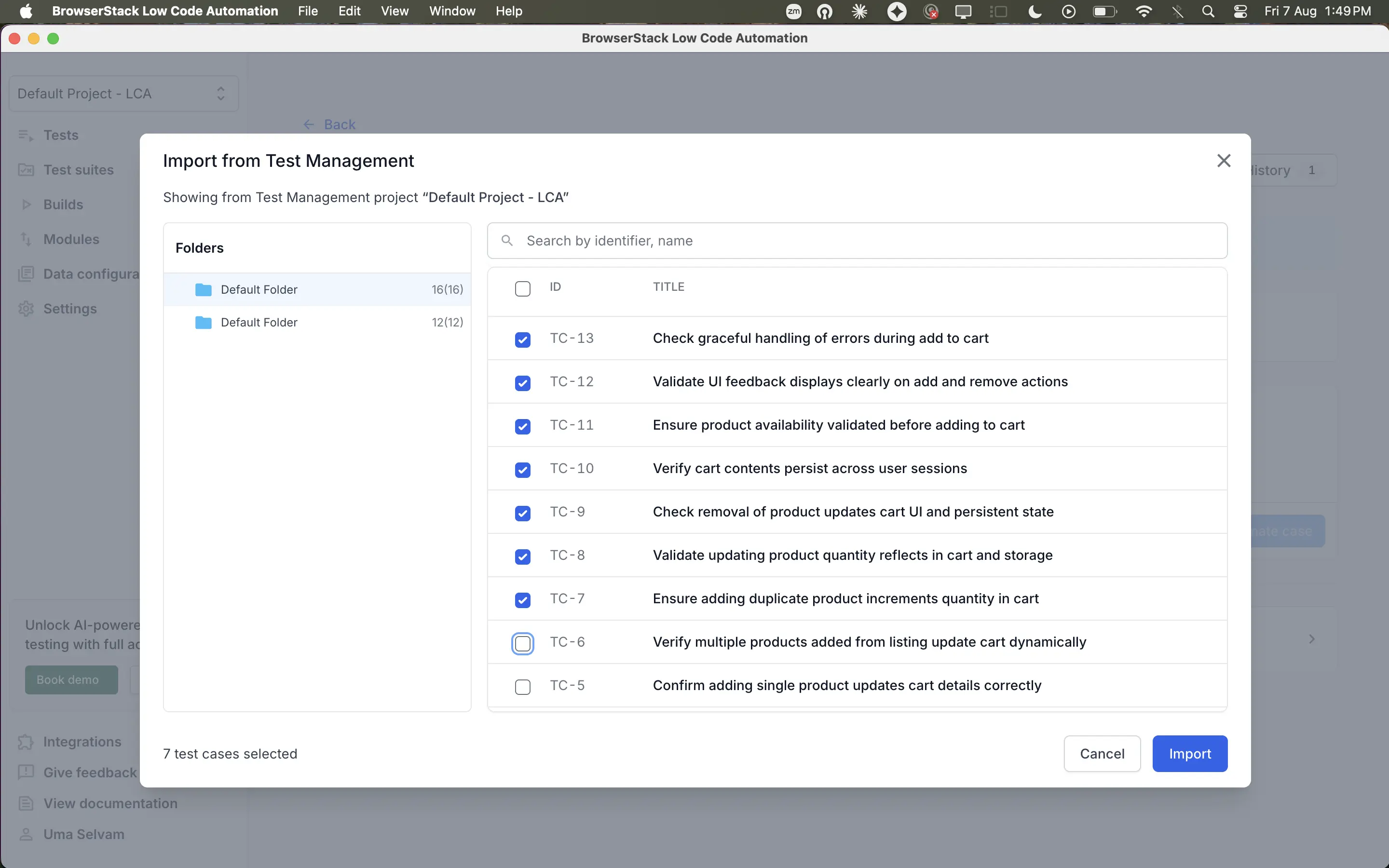Viewport: 1389px width, 868px height.
Task: Check the TC-6 checkbox
Action: click(522, 644)
